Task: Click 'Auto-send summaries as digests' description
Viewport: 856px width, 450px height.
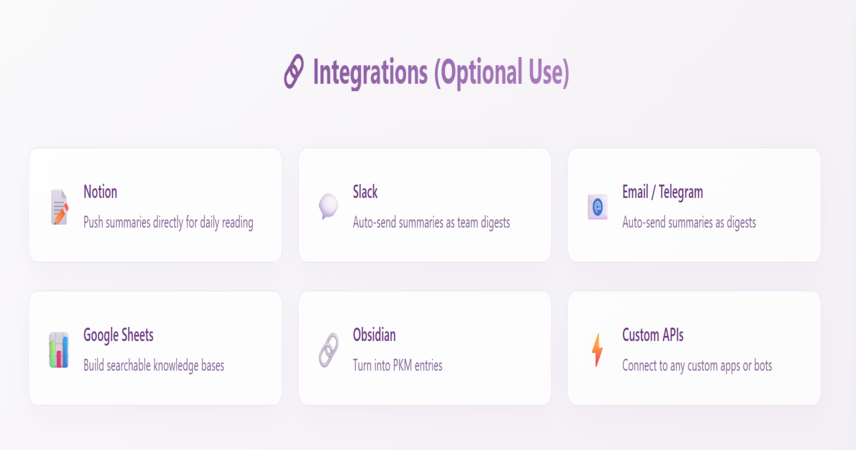Action: coord(689,223)
